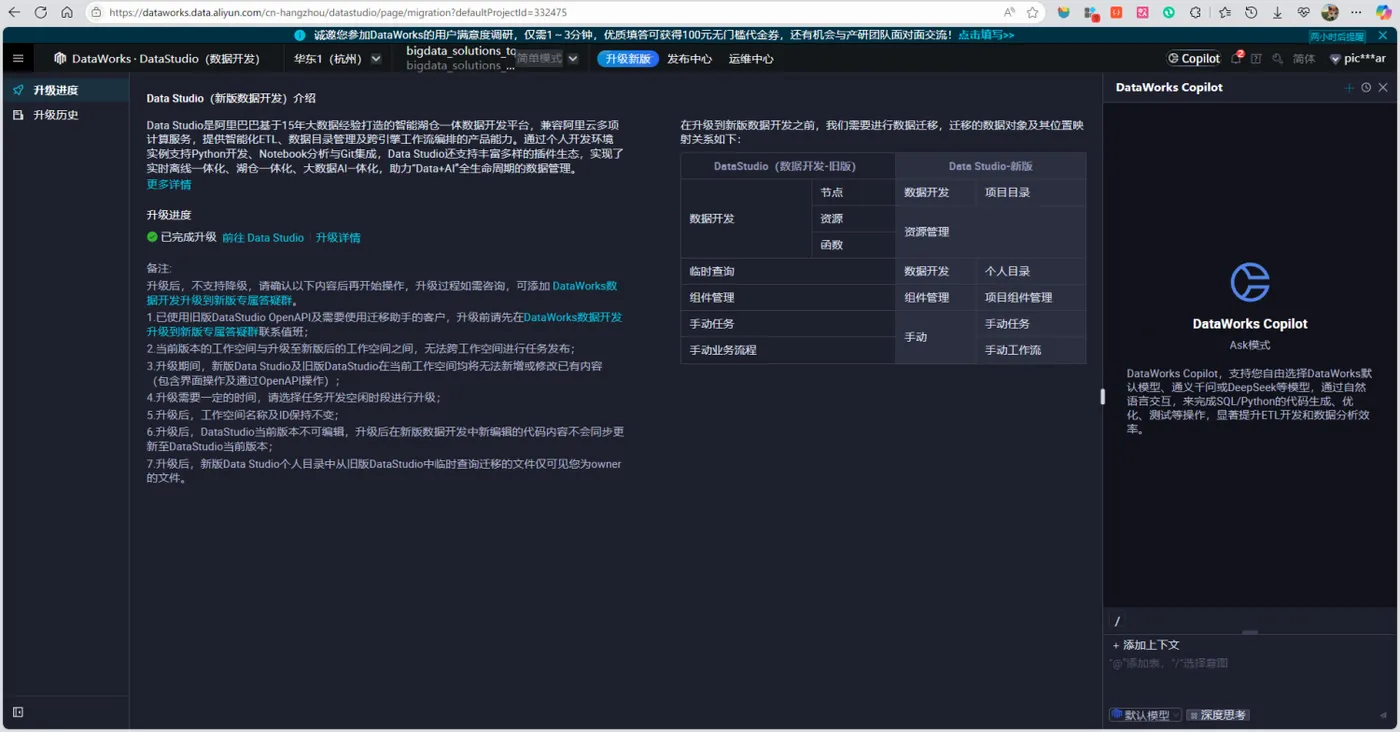This screenshot has height=732, width=1400.
Task: Click the 个人目录 table cell
Action: [1030, 271]
